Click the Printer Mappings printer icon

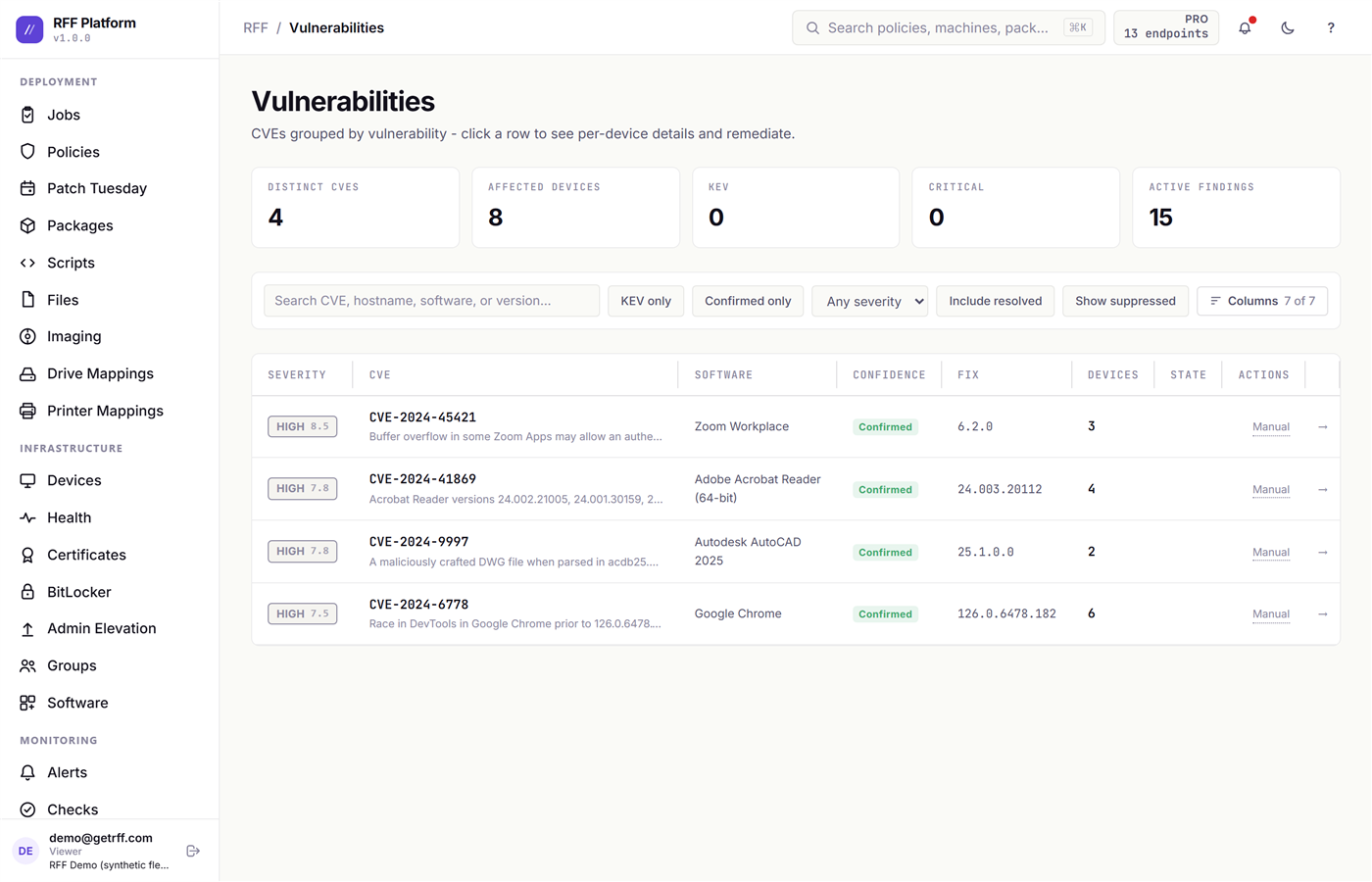27,411
